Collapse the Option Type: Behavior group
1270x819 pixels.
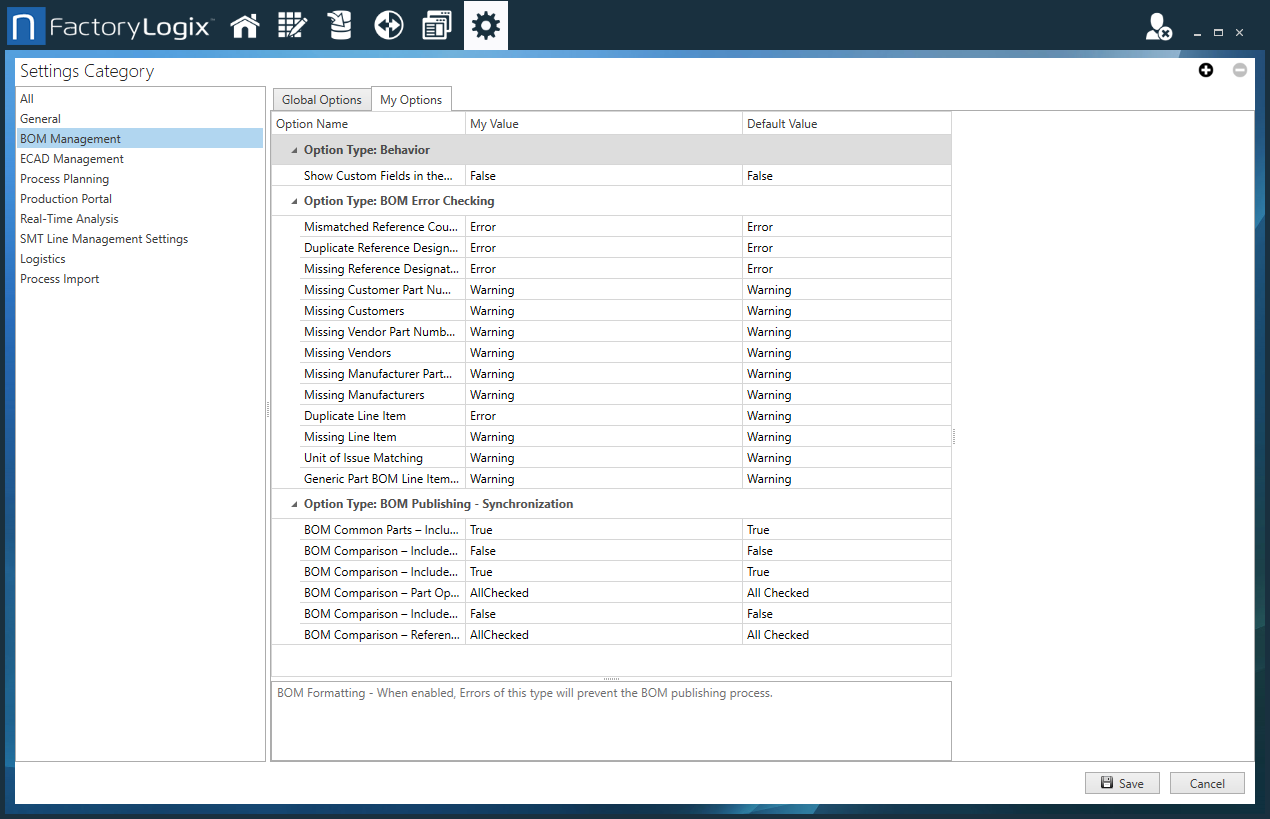coord(294,150)
